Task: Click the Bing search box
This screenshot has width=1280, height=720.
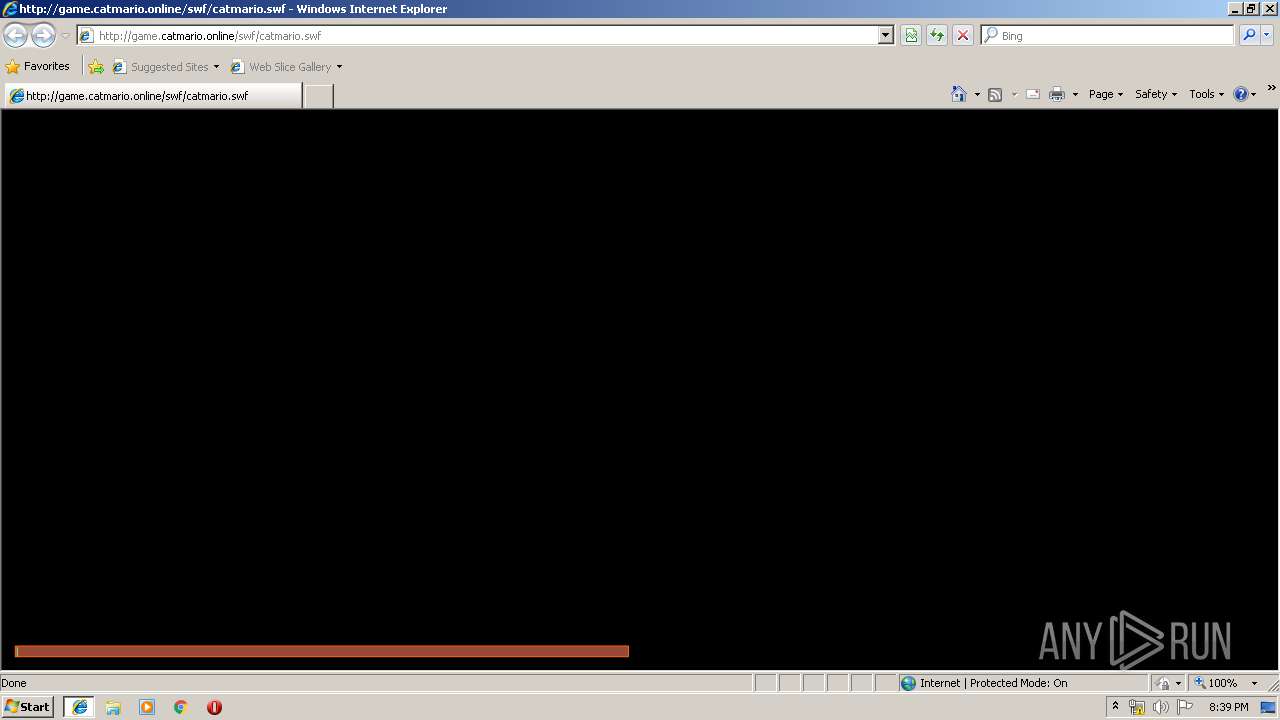Action: pyautogui.click(x=1108, y=35)
